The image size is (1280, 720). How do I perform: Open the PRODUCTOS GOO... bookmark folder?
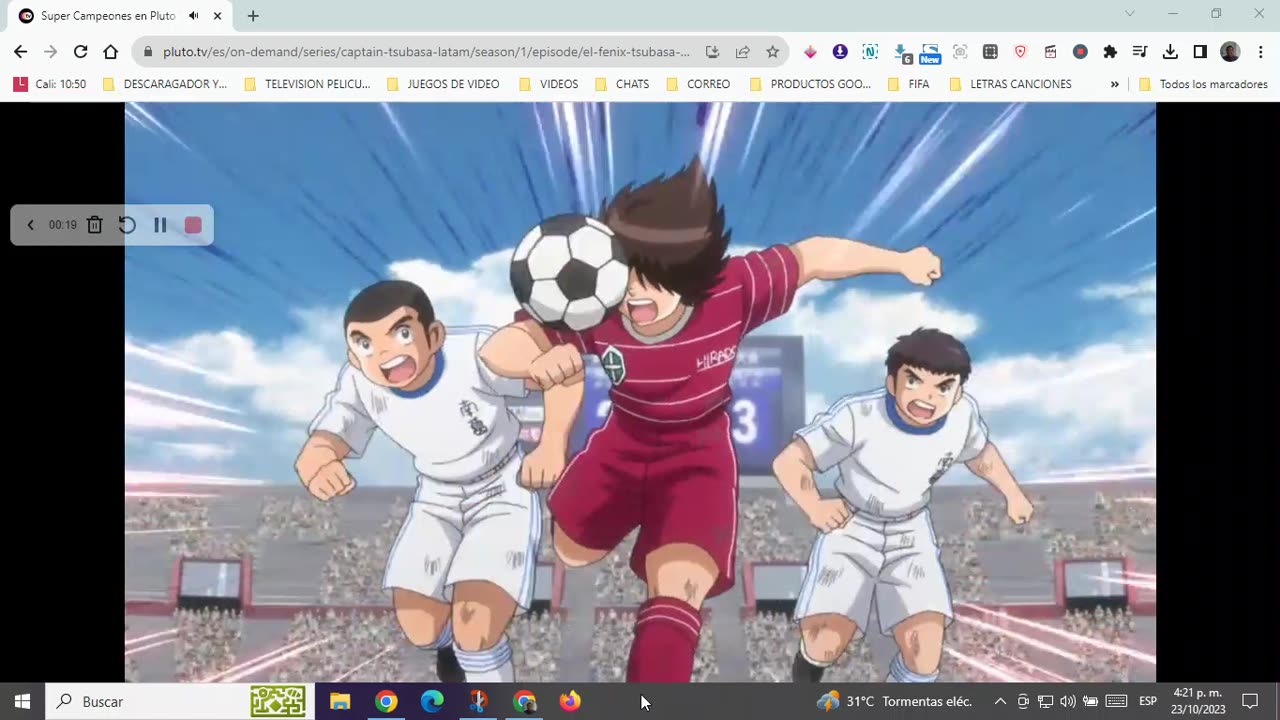click(x=810, y=84)
